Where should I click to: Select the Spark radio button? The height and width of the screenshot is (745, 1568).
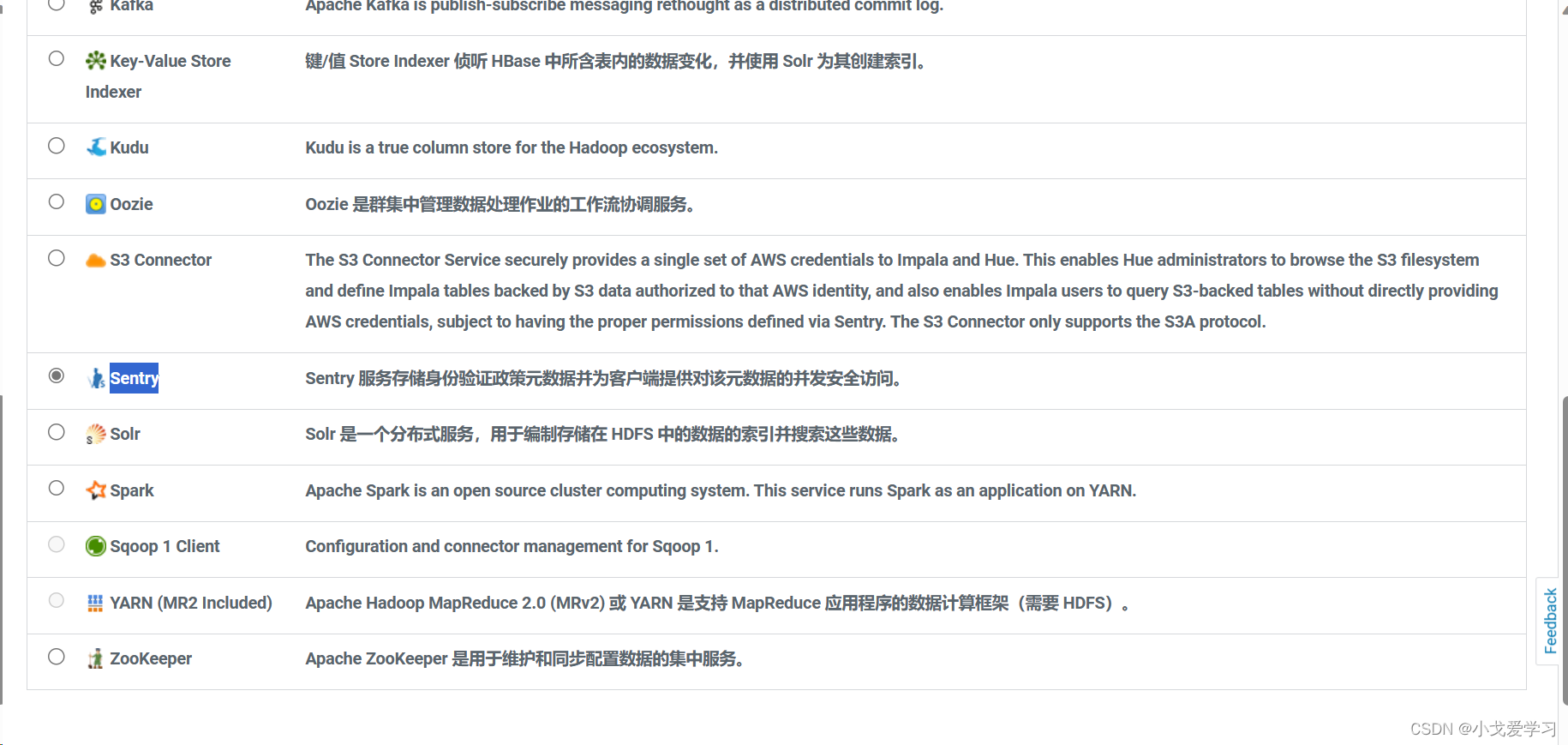tap(57, 488)
